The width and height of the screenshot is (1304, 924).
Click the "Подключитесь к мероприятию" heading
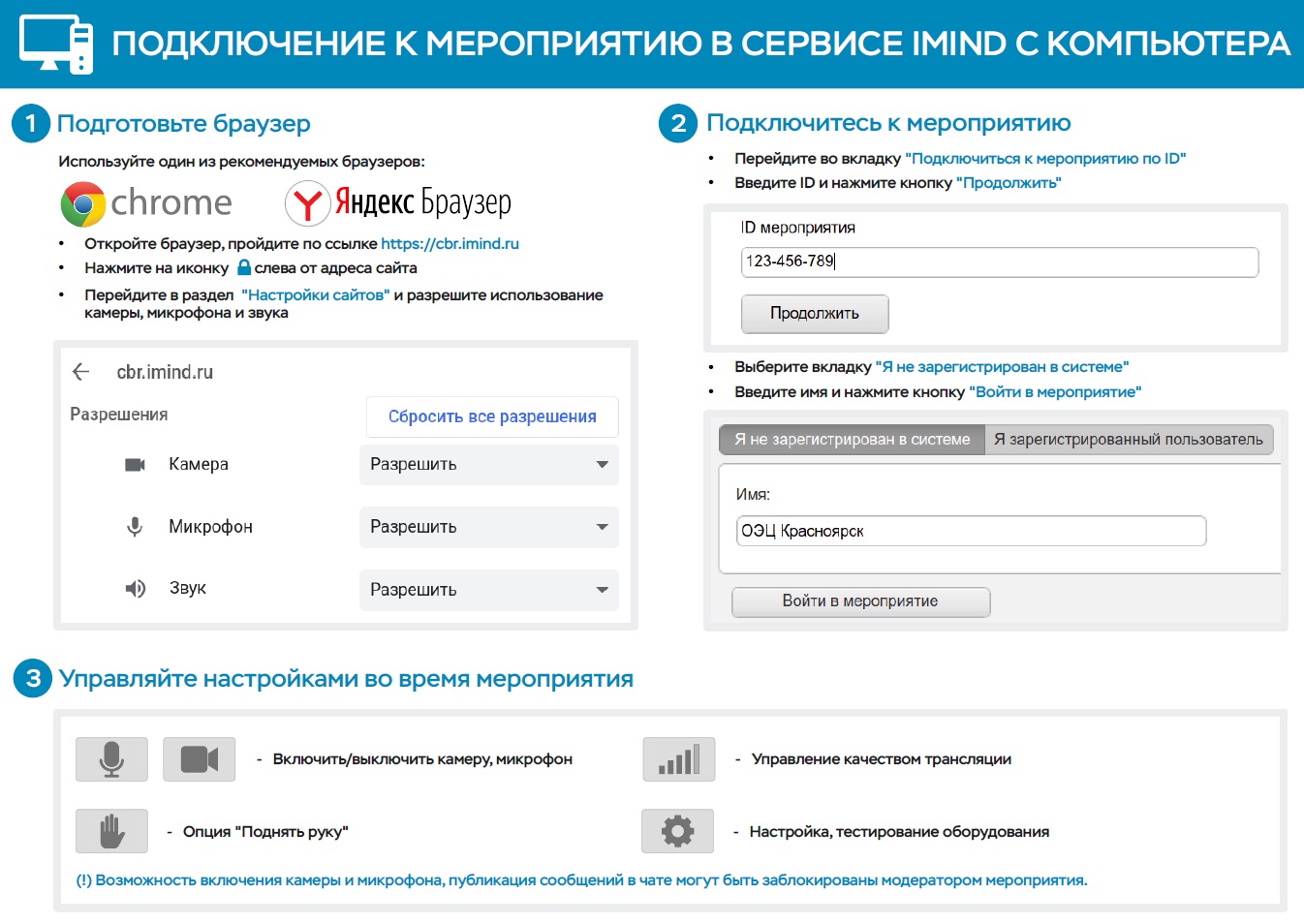pyautogui.click(x=888, y=123)
